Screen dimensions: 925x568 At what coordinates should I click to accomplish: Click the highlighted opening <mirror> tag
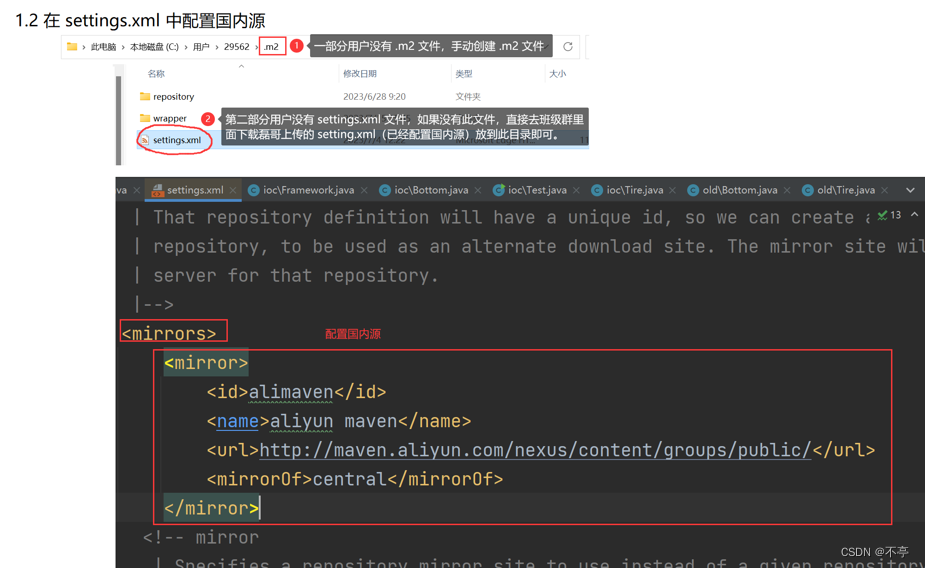point(206,363)
